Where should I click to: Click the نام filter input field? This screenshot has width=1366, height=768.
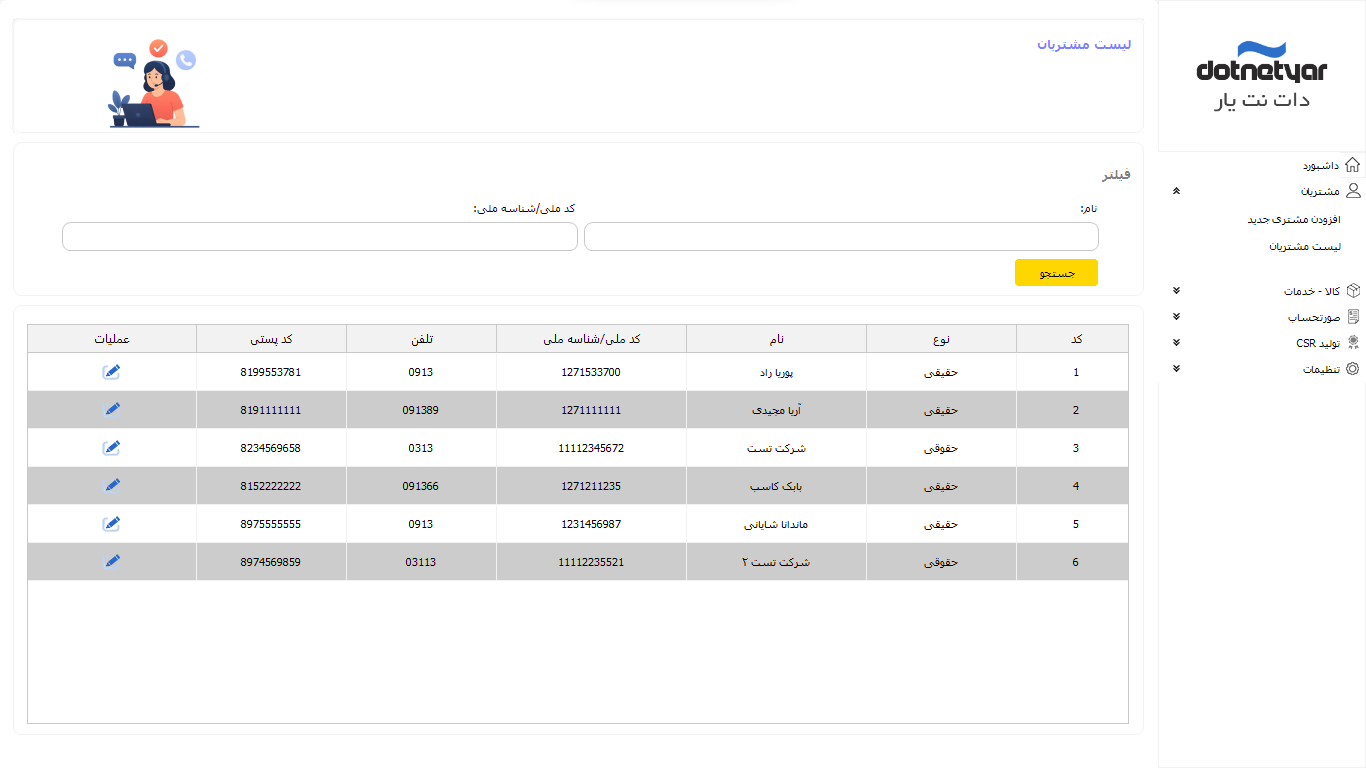click(x=841, y=237)
